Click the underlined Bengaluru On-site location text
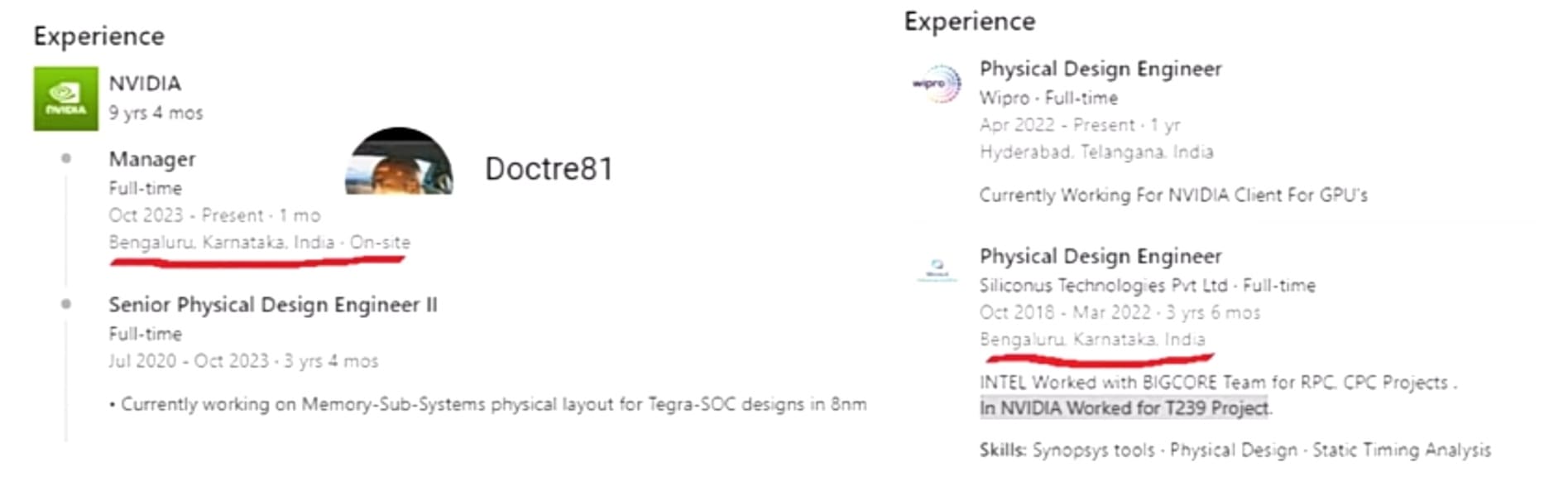This screenshot has width=1568, height=487. point(259,243)
